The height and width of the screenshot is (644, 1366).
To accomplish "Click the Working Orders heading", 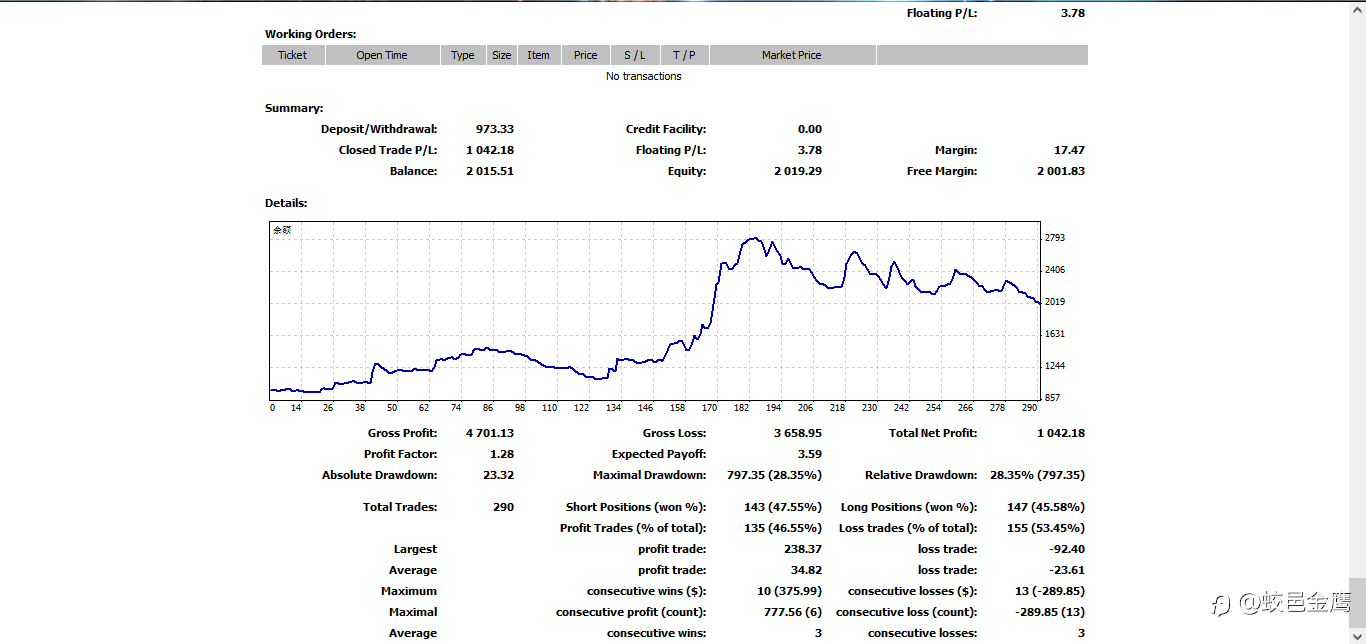I will pyautogui.click(x=310, y=34).
